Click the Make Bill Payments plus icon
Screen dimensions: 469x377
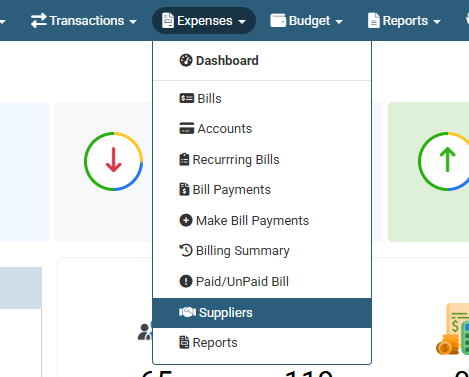coord(186,220)
